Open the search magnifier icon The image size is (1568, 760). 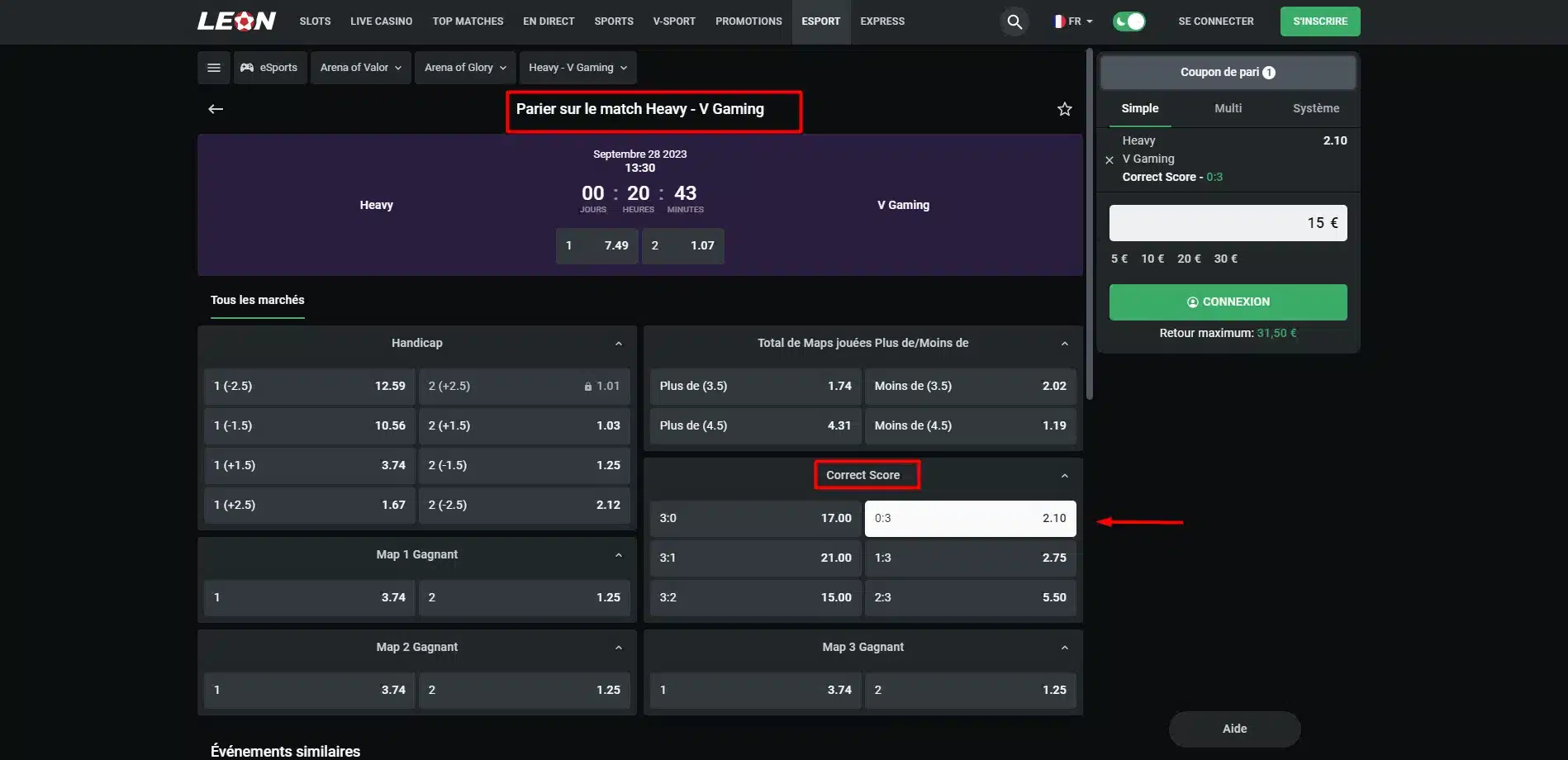1014,21
